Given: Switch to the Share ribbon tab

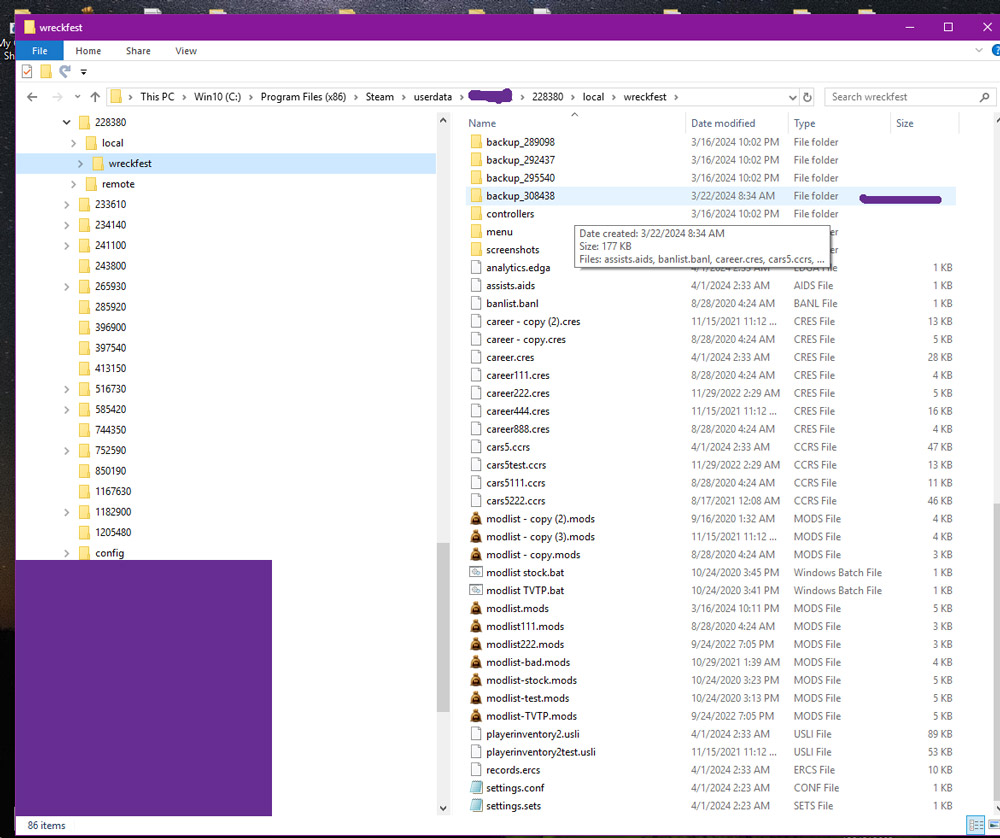Looking at the screenshot, I should (138, 51).
